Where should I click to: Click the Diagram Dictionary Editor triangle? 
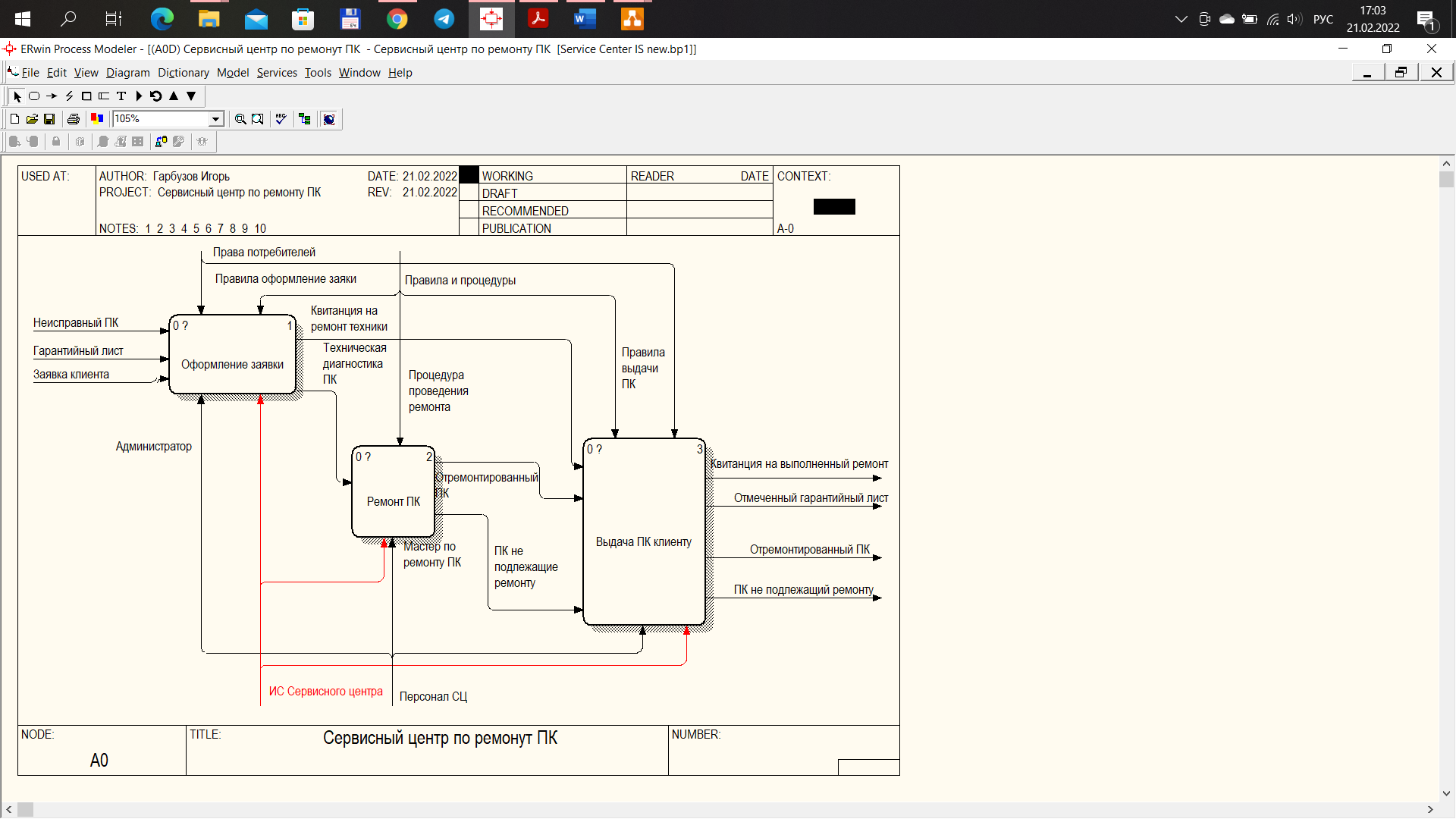click(x=139, y=96)
